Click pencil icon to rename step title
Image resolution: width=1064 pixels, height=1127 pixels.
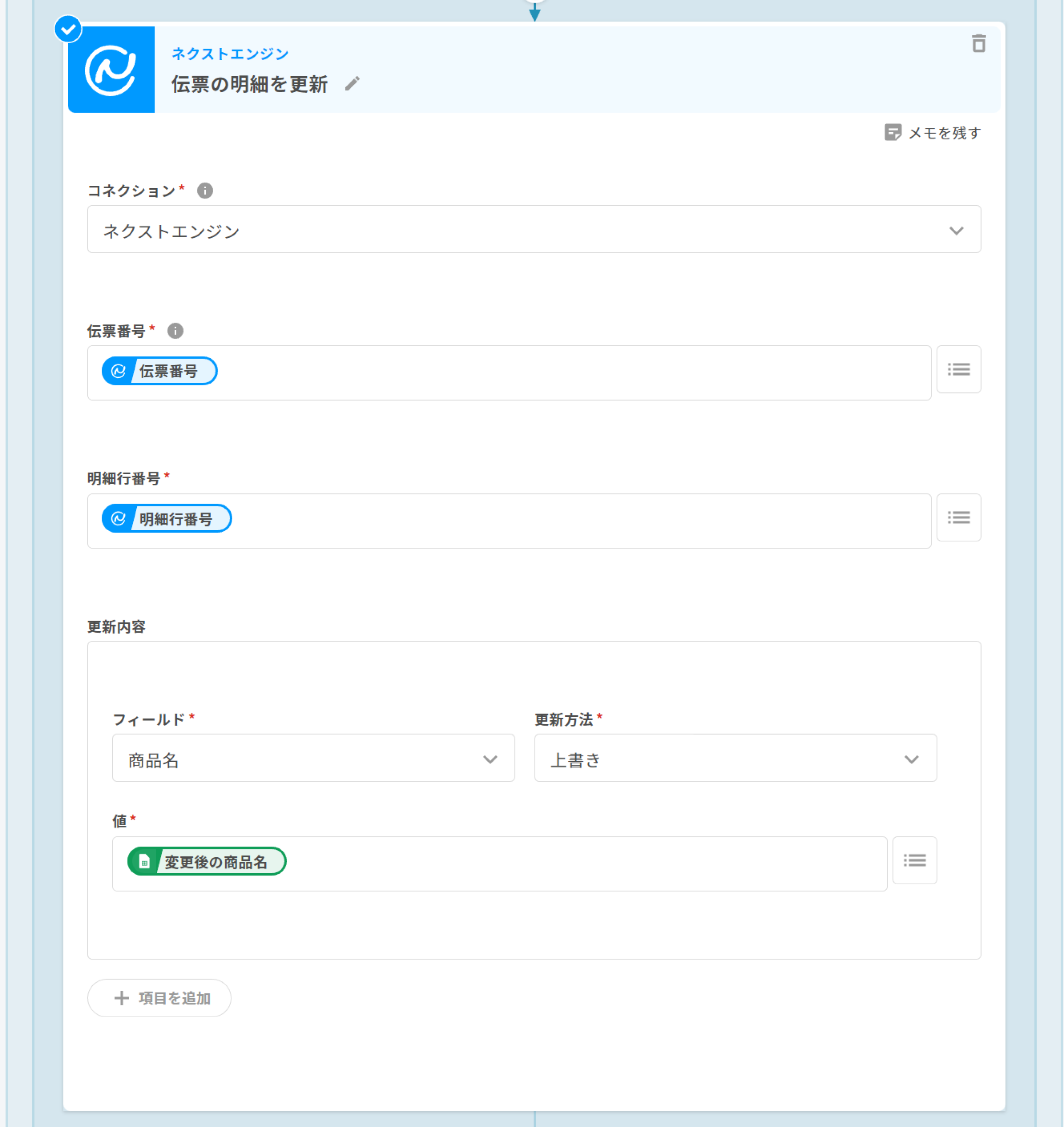[352, 84]
